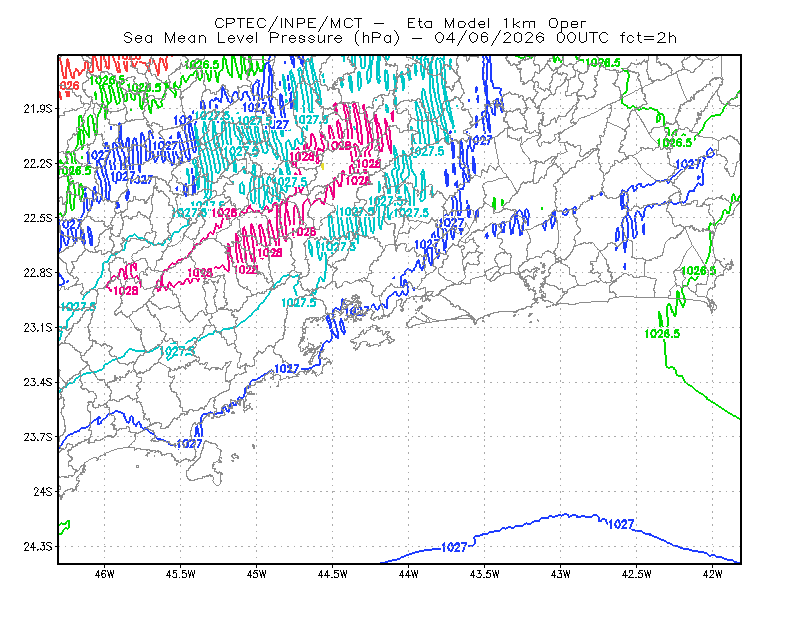800x618 pixels.
Task: Click the cyan 1027.5 label near 23.4S
Action: 177,352
